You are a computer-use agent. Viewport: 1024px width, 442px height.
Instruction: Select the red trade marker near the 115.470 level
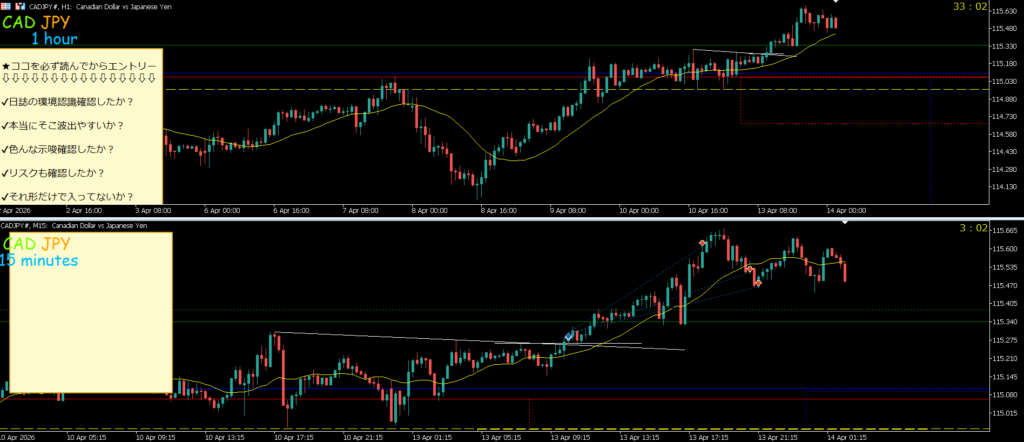(758, 283)
